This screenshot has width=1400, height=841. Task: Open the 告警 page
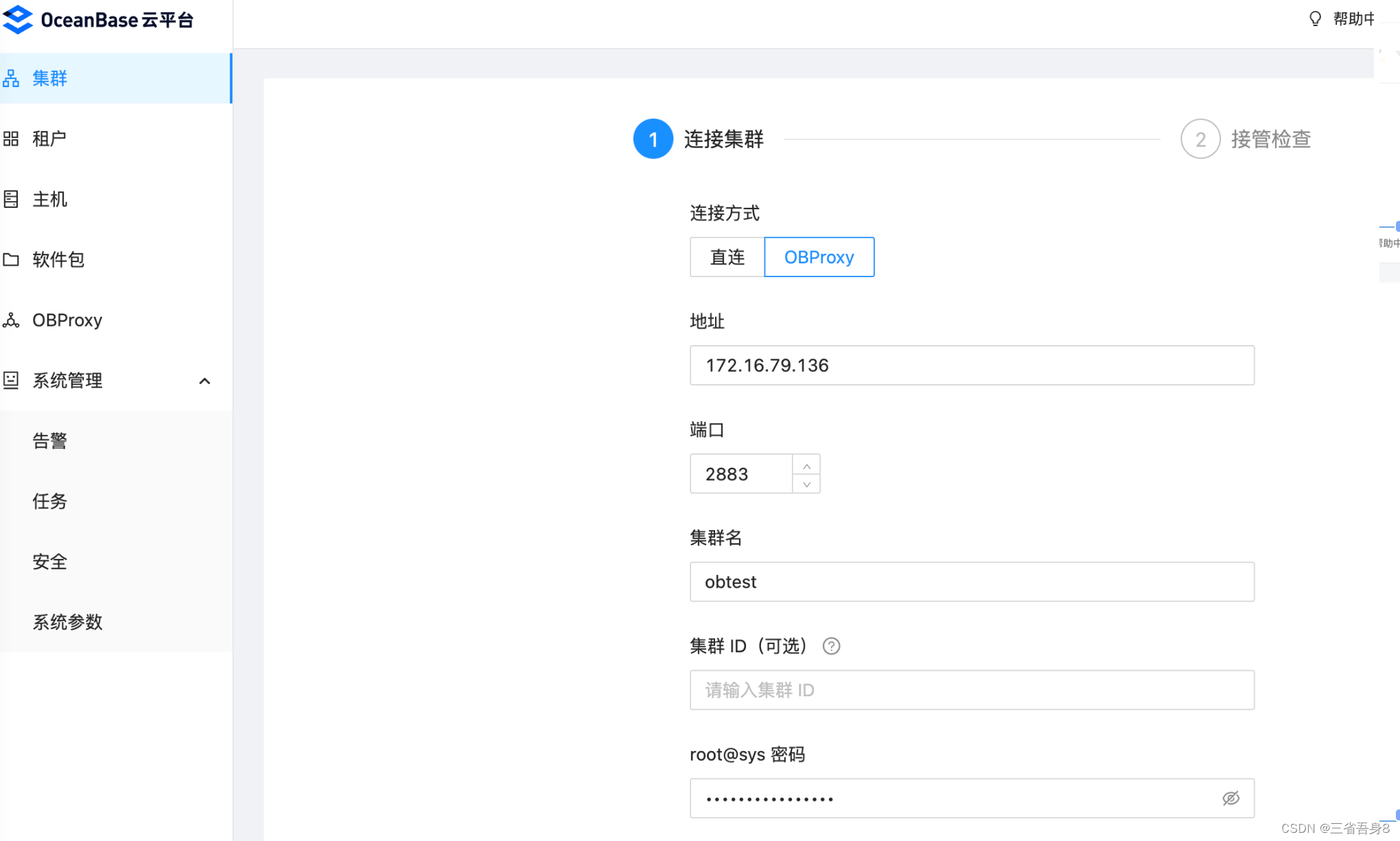tap(49, 440)
